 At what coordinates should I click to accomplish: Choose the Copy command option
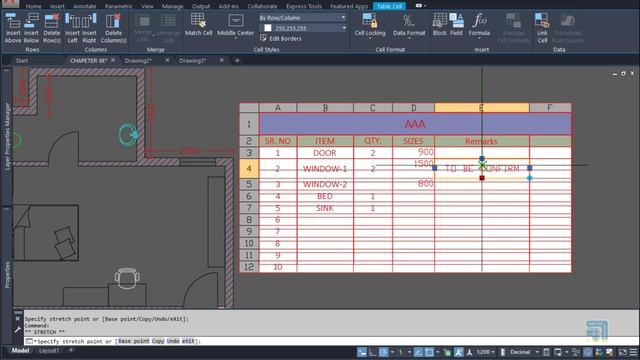pos(158,341)
